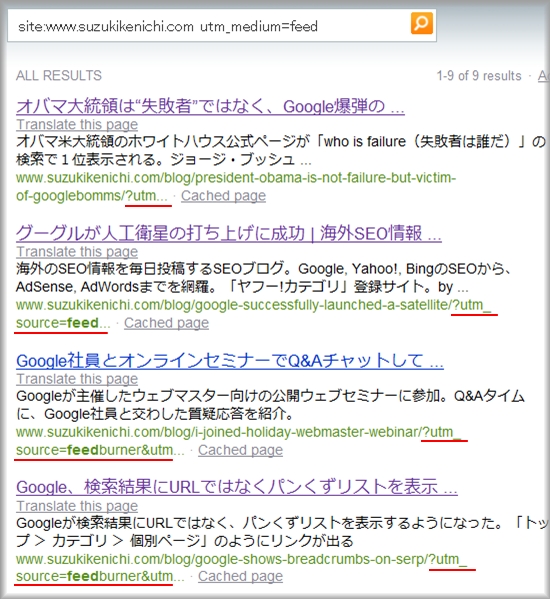Click snippet starting オバマ米大統領のホワイトハウス
This screenshot has width=550, height=599.
coord(281,150)
